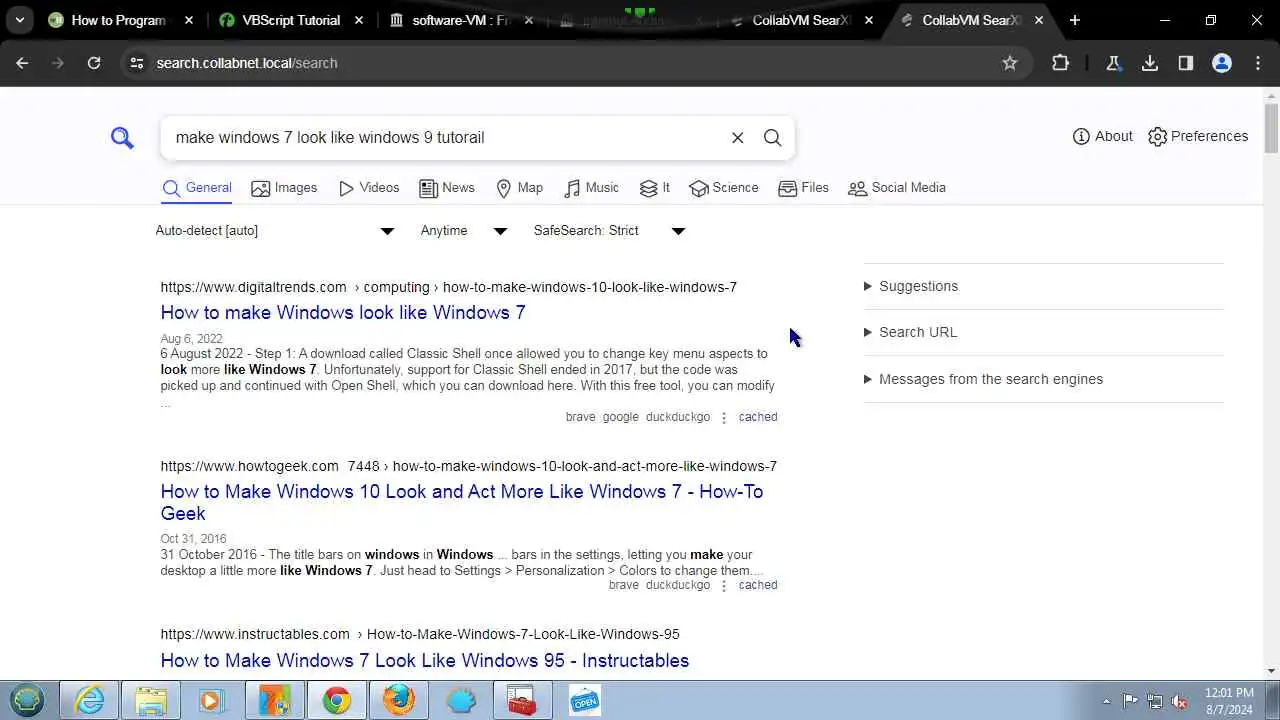Viewport: 1280px width, 720px height.
Task: Toggle the Chrome side panel
Action: [x=1186, y=63]
